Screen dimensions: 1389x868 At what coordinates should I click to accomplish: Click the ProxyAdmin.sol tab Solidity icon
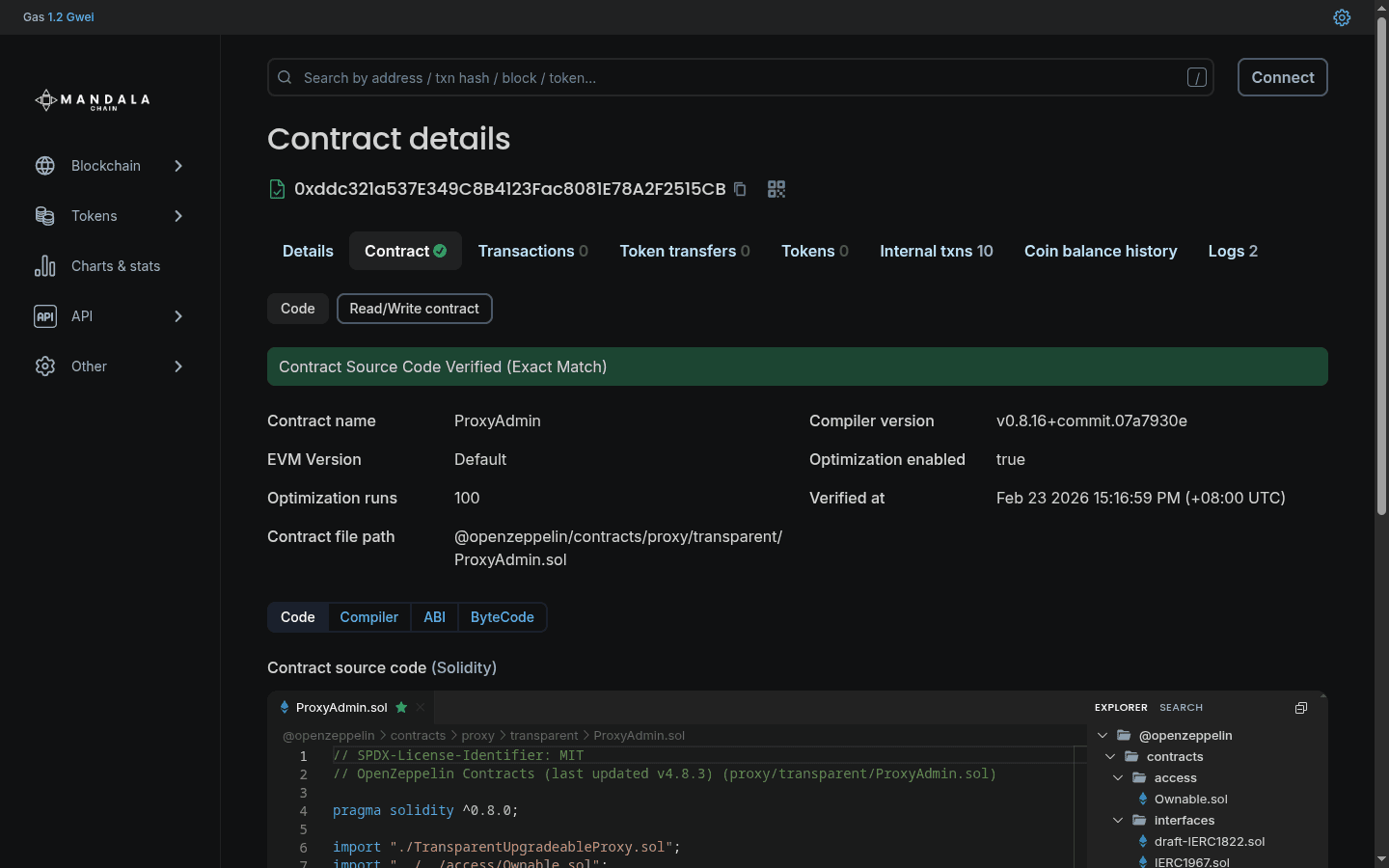point(285,707)
